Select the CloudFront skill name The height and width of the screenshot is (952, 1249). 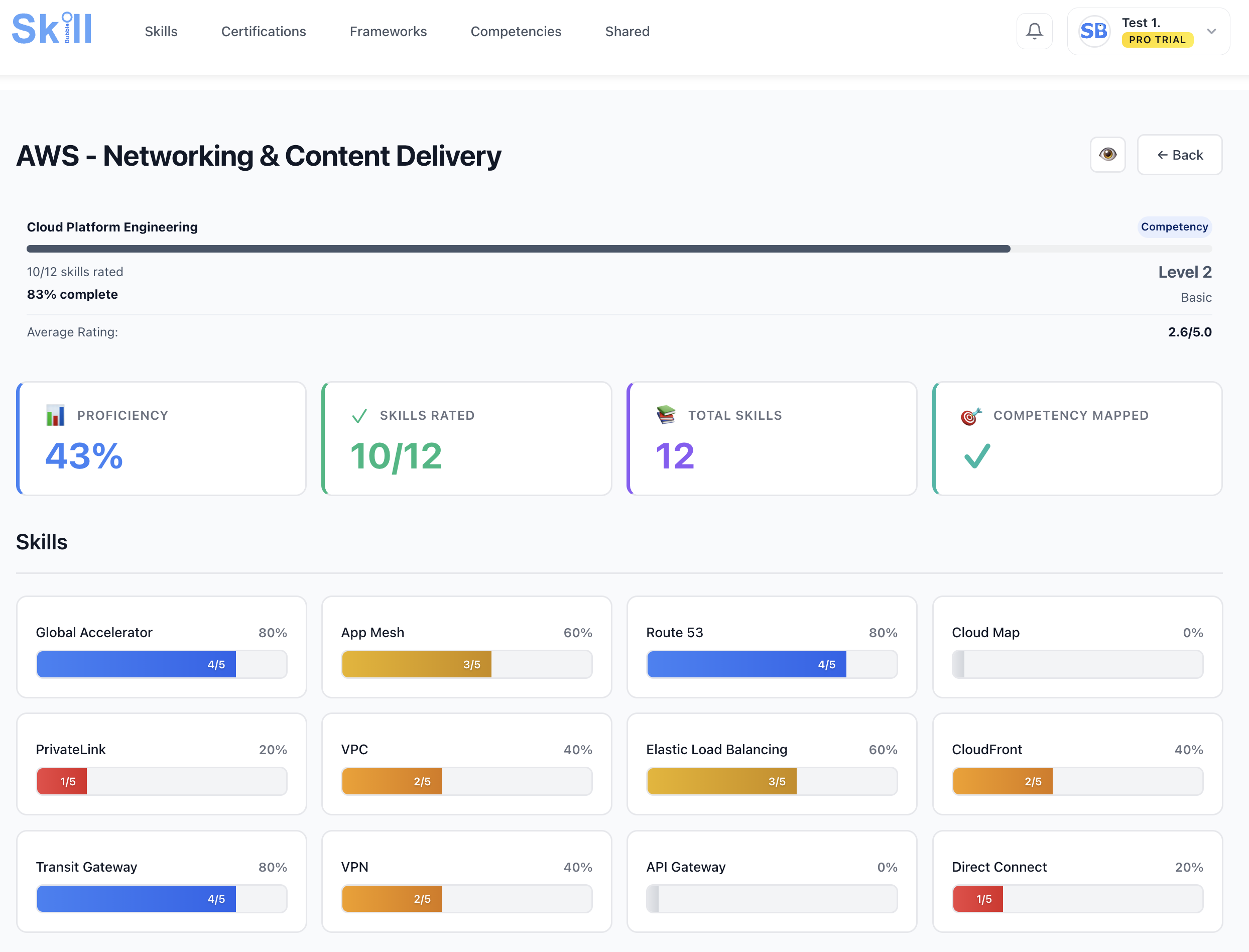point(987,750)
